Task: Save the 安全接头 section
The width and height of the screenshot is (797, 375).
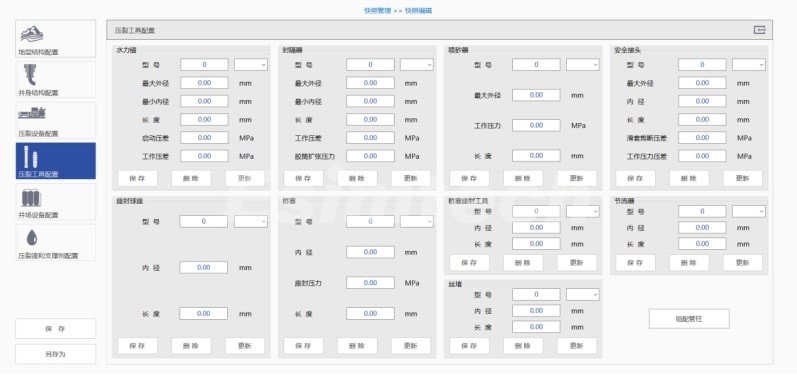Action: [636, 178]
